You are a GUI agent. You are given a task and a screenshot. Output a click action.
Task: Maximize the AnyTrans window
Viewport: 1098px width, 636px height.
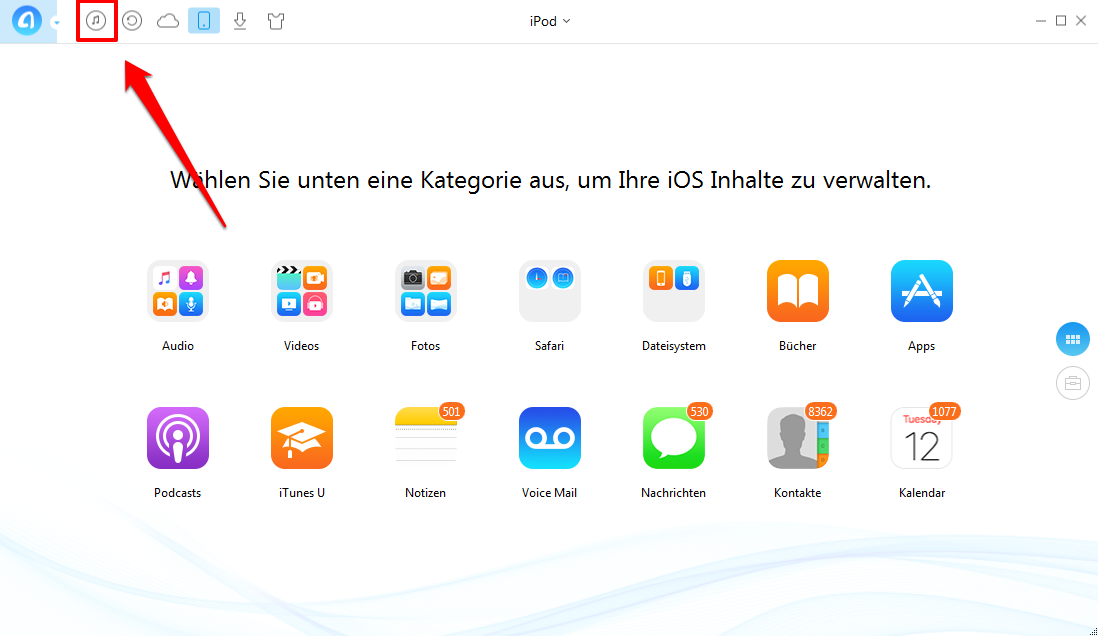[x=1061, y=21]
